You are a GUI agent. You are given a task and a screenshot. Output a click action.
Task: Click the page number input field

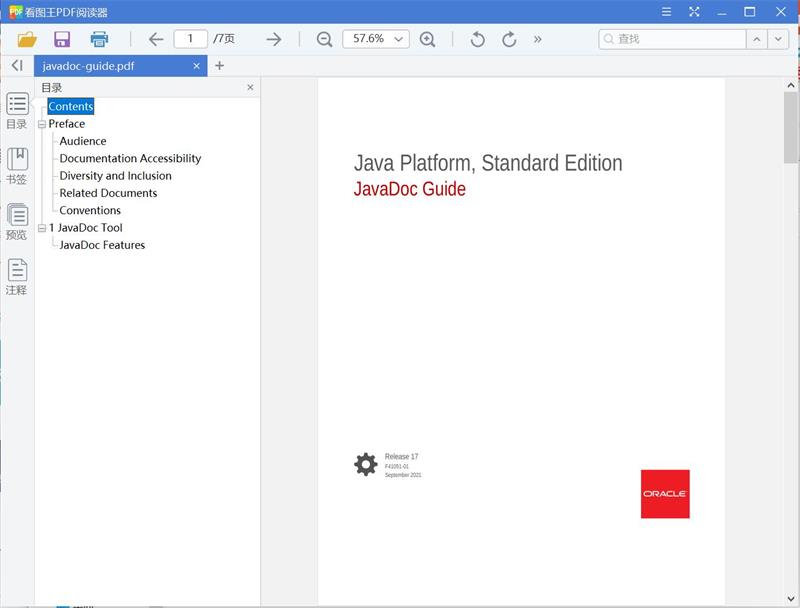point(190,39)
